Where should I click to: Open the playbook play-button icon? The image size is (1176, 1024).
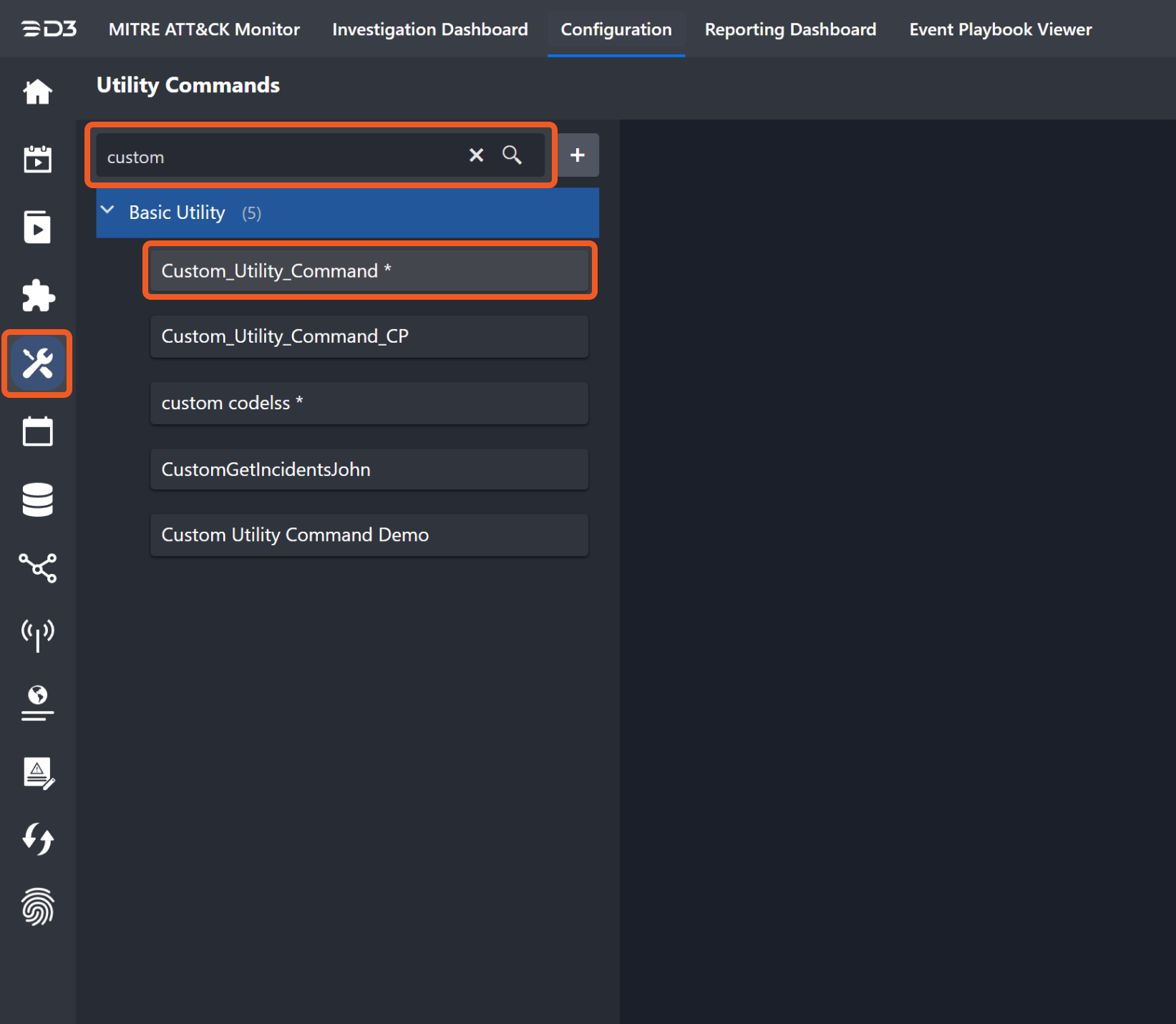coord(37,228)
